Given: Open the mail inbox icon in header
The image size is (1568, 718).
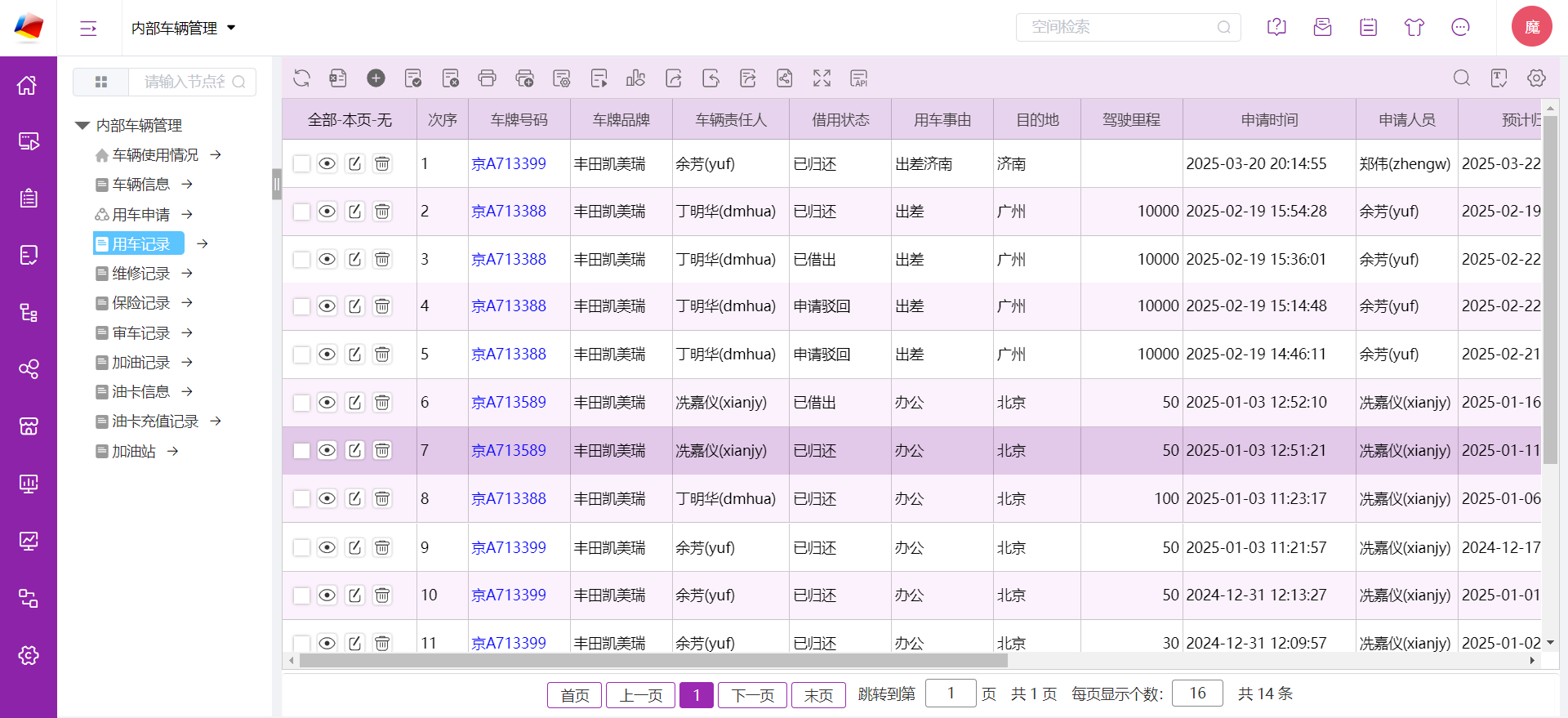Looking at the screenshot, I should pyautogui.click(x=1322, y=27).
